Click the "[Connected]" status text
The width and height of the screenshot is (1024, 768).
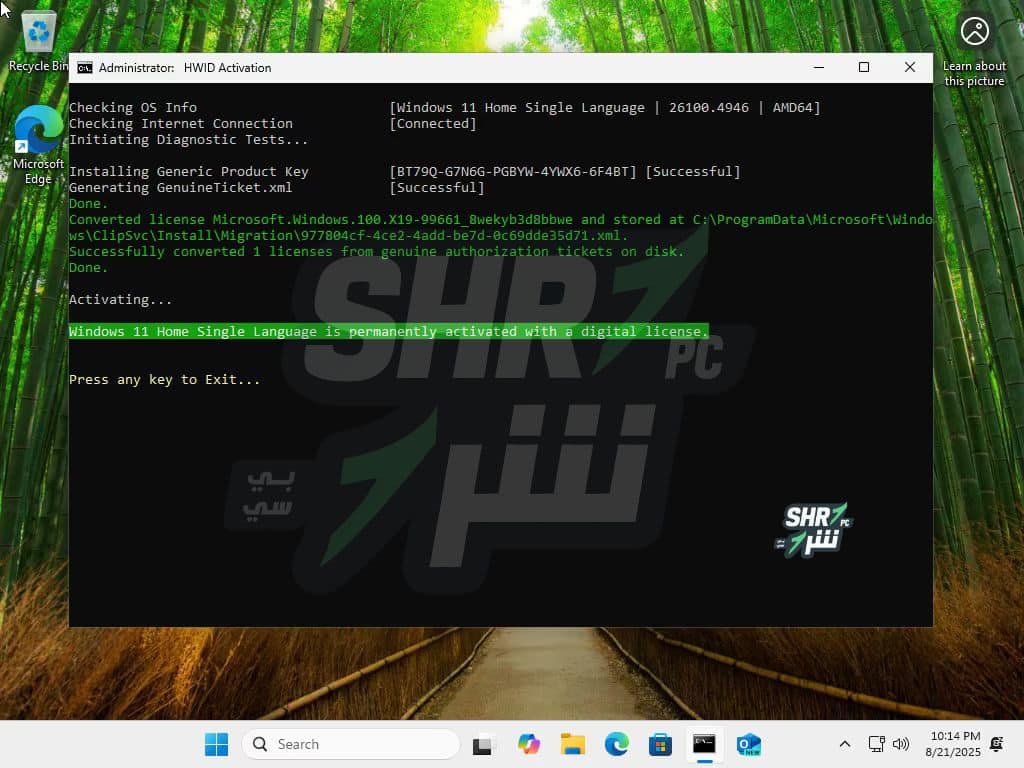433,123
